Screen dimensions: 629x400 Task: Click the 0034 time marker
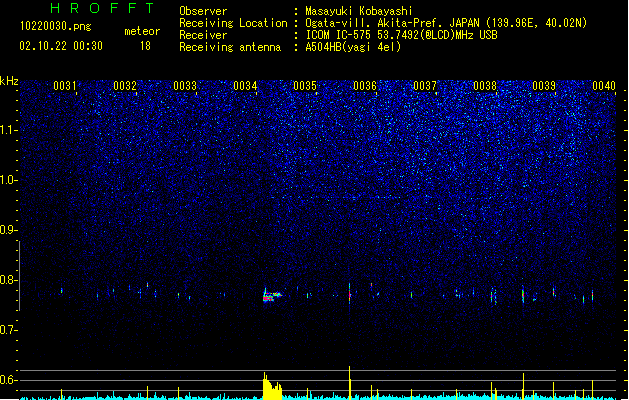[245, 86]
